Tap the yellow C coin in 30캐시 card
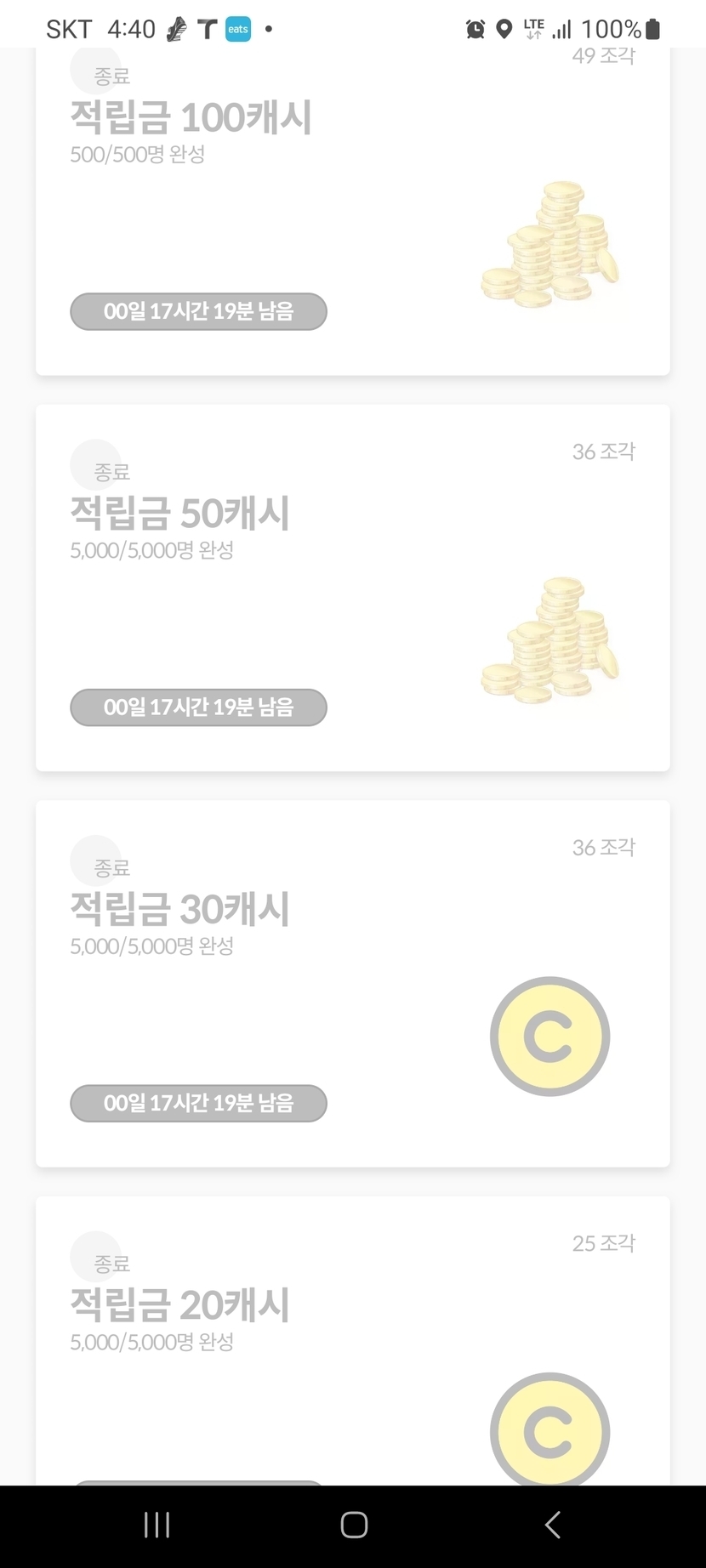 549,1036
